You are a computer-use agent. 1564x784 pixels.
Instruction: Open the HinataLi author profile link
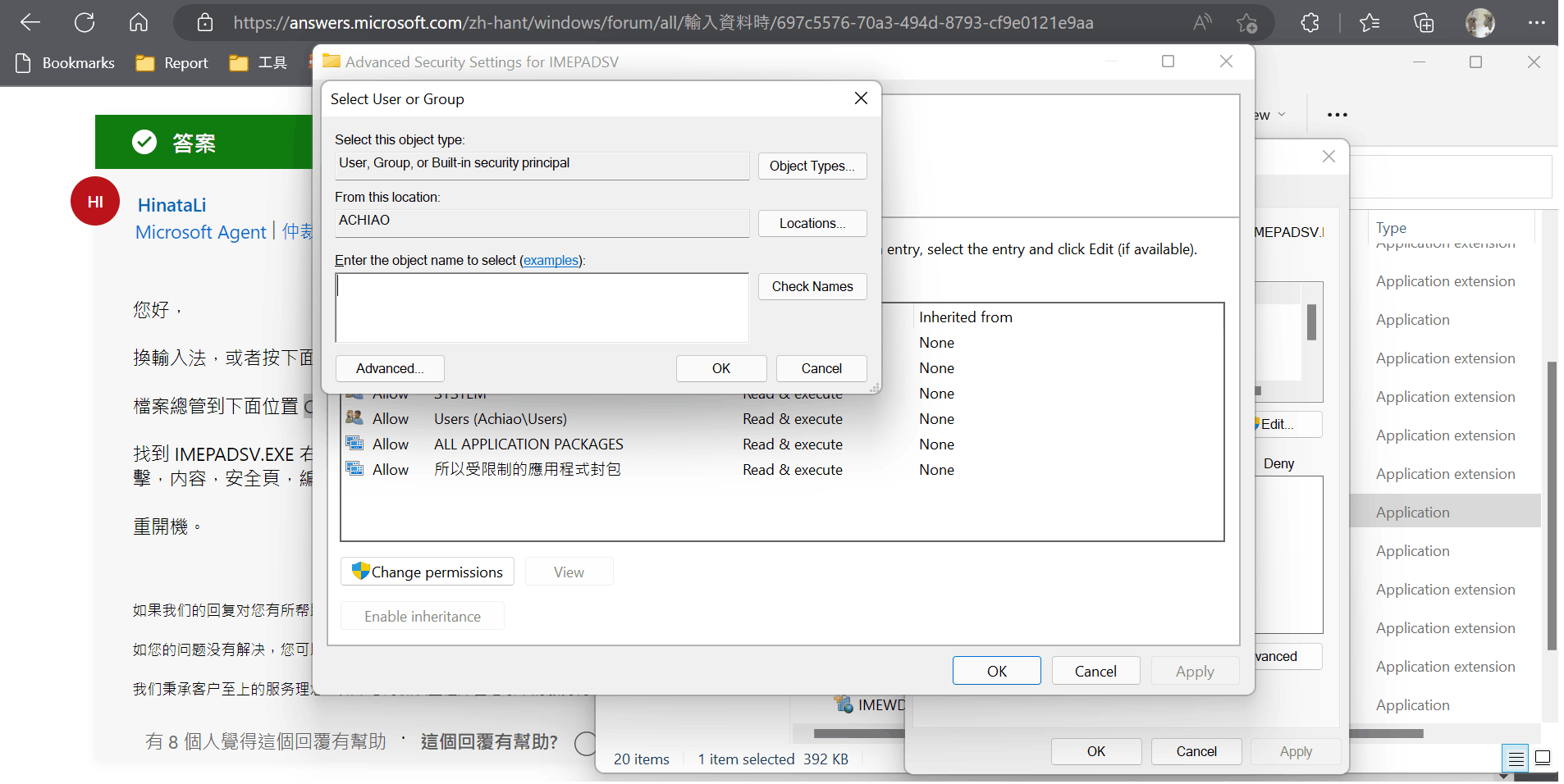[x=171, y=205]
